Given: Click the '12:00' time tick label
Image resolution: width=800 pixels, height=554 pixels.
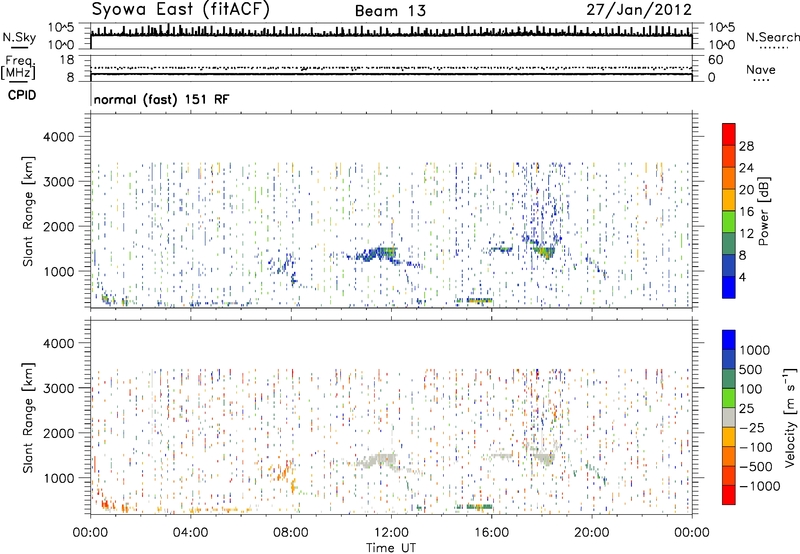Looking at the screenshot, I should [391, 533].
